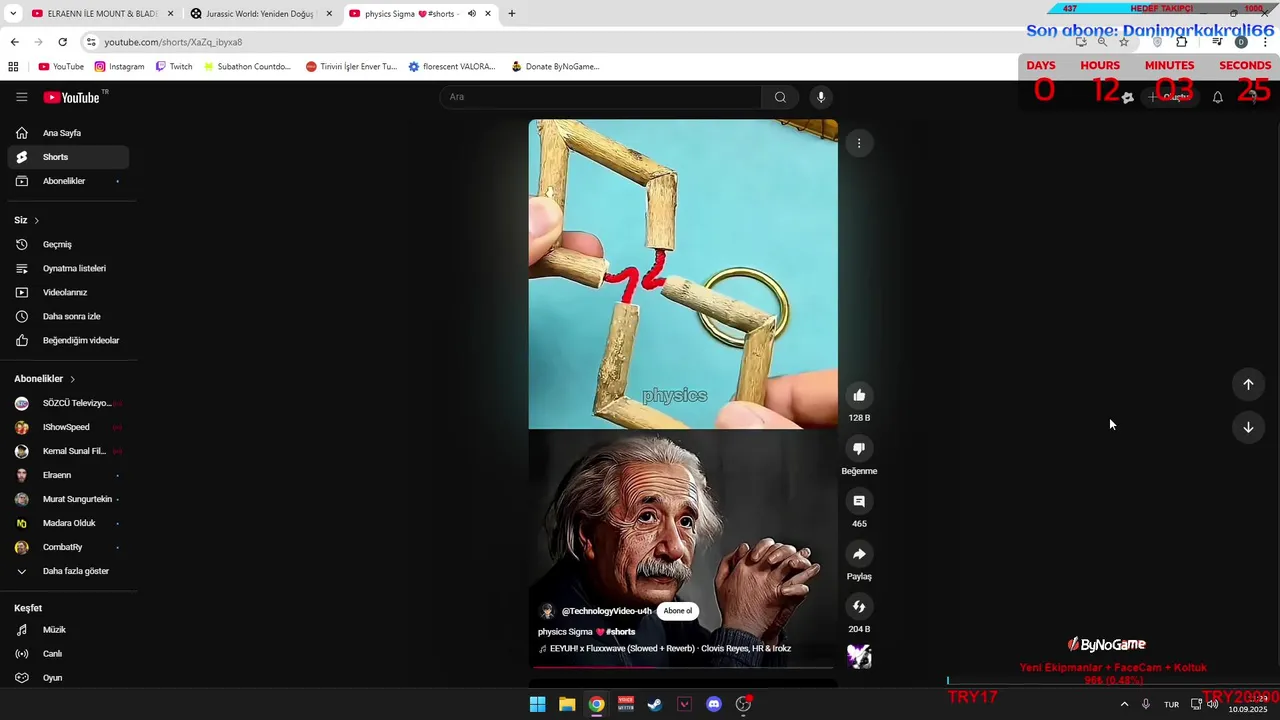Screen dimensions: 1280x720
Task: Select Shorts in the sidebar
Action: point(68,157)
